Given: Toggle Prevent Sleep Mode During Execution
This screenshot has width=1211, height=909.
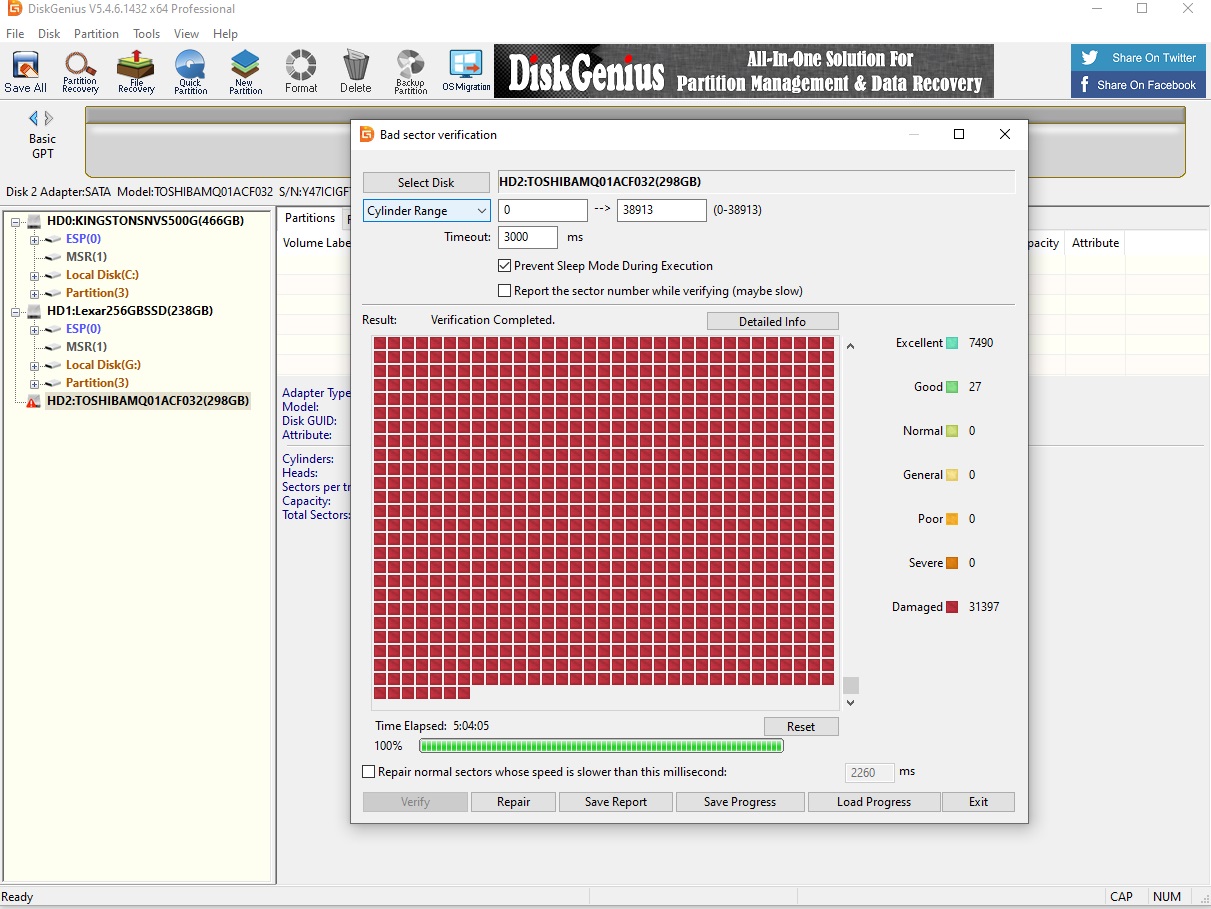Looking at the screenshot, I should coord(505,266).
